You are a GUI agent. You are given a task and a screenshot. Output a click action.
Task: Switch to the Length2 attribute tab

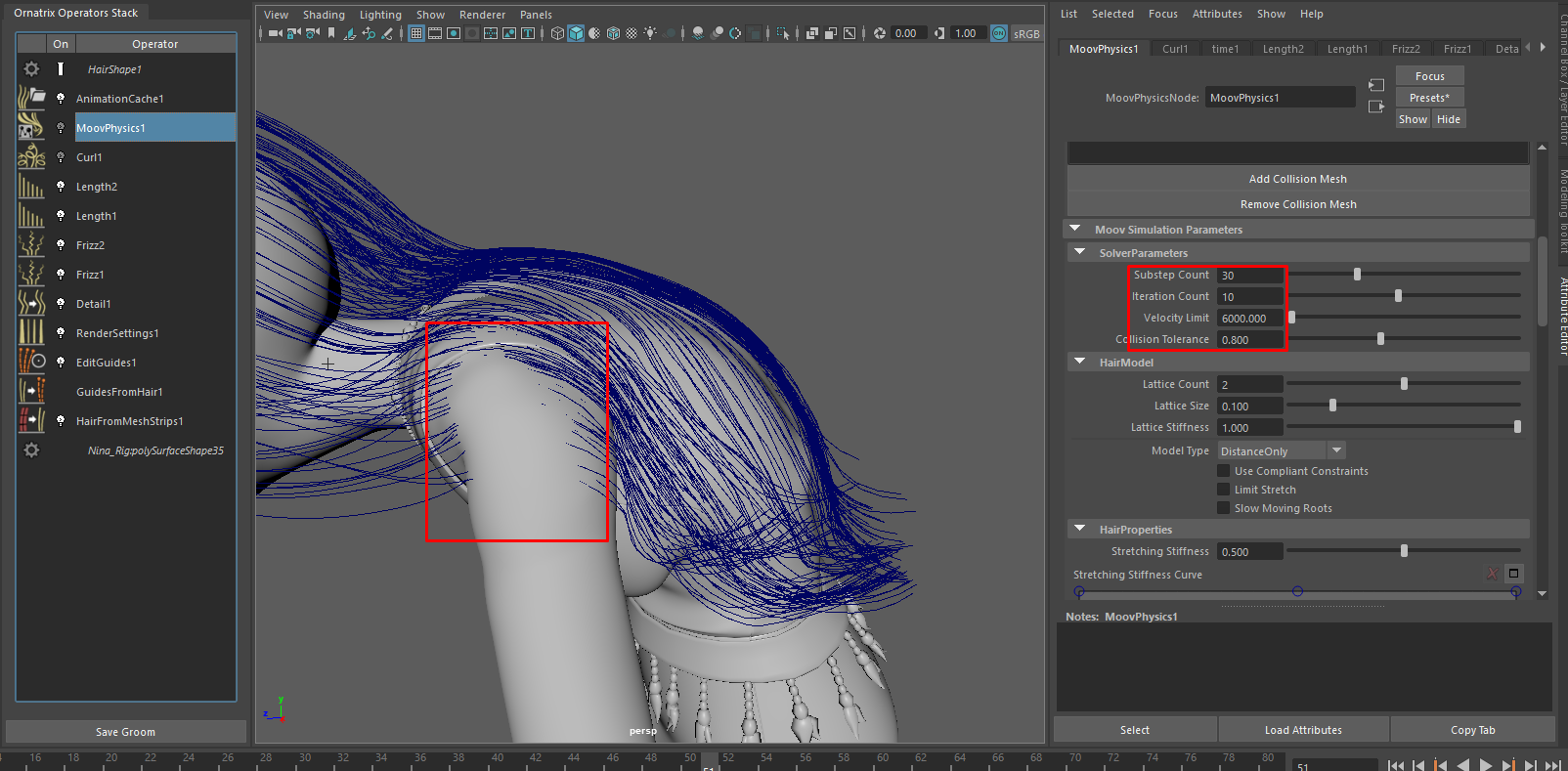pyautogui.click(x=1283, y=49)
